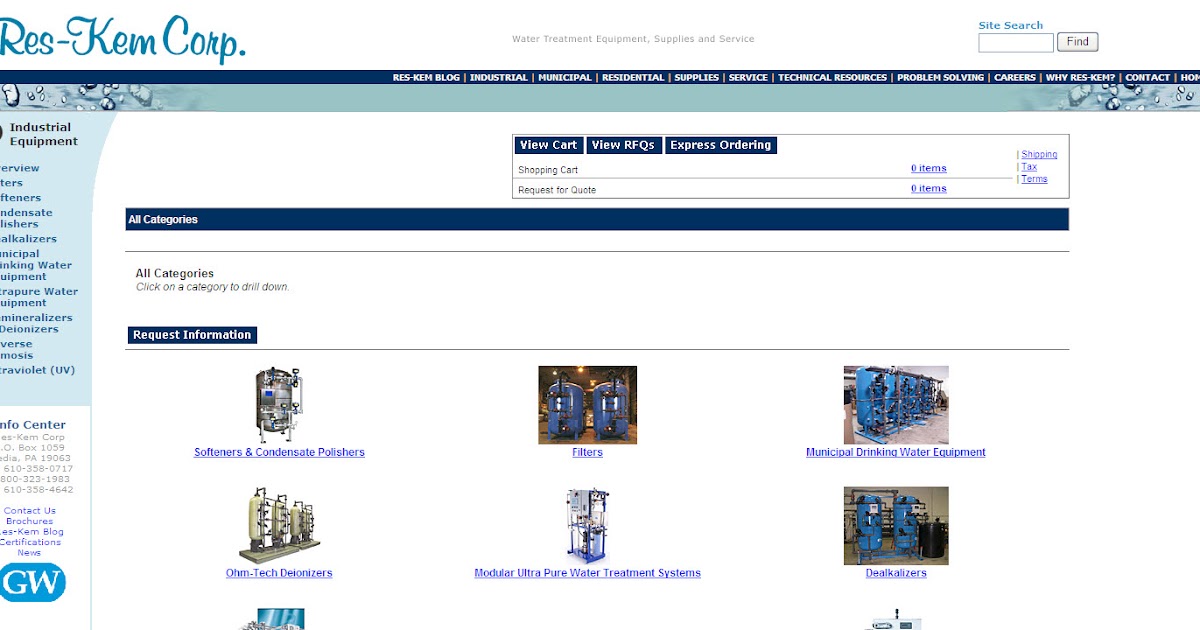Click the View RFQs button

(623, 144)
